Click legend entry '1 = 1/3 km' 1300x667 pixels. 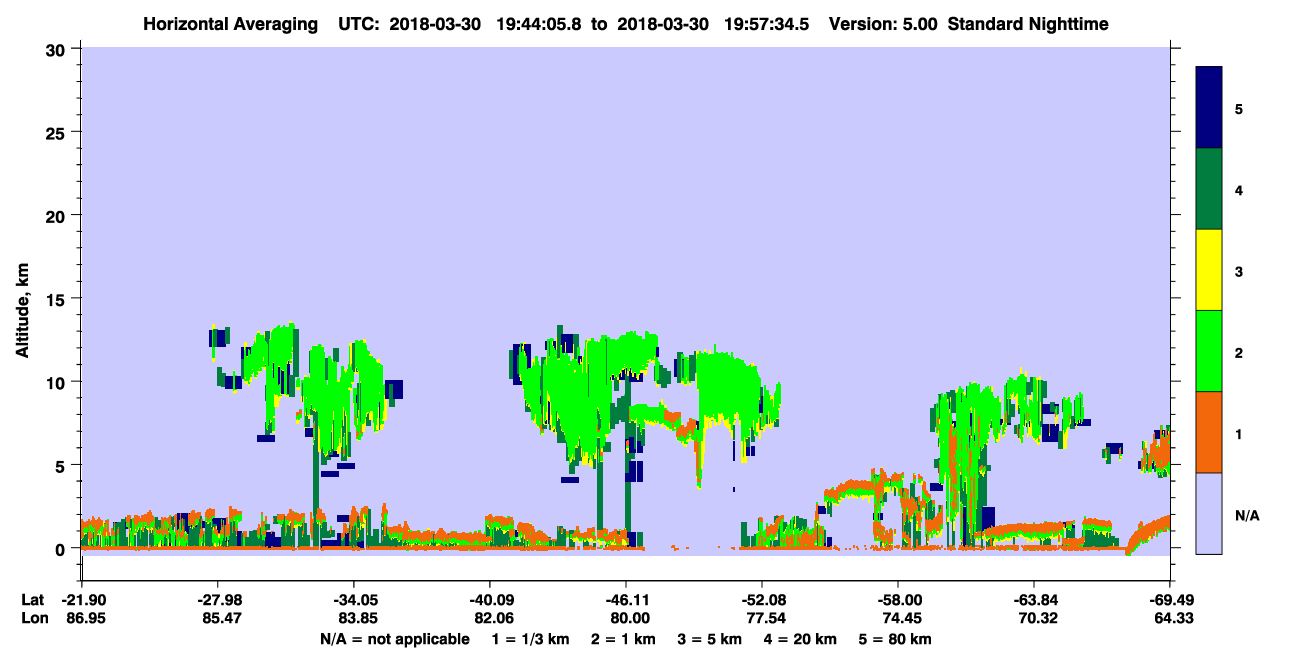point(529,639)
